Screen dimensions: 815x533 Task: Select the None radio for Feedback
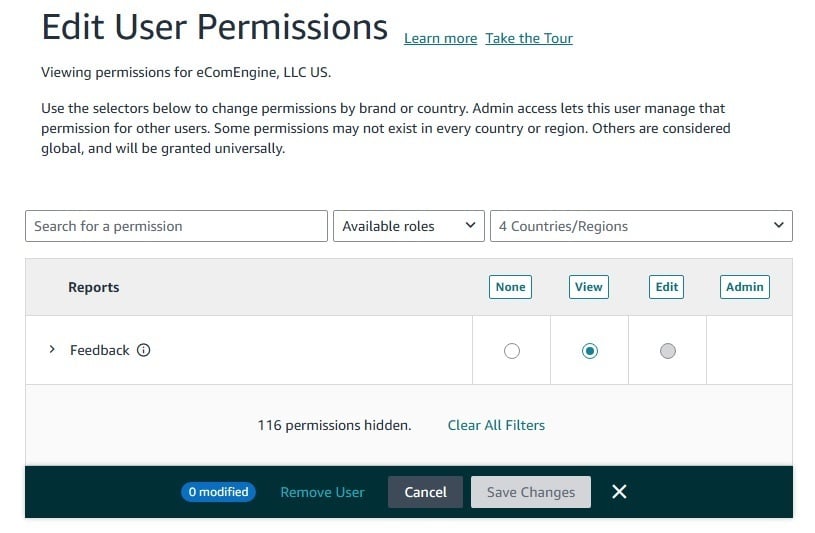click(x=512, y=350)
